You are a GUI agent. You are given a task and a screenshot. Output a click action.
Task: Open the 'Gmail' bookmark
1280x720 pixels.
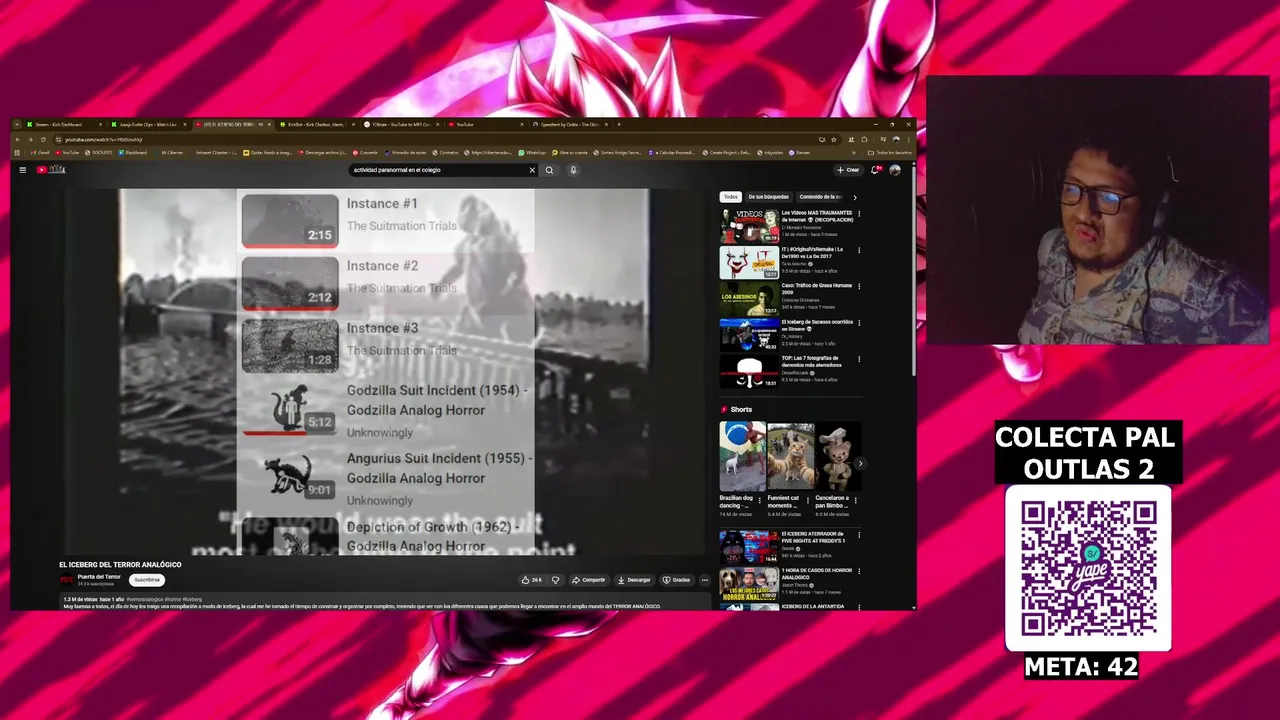41,152
